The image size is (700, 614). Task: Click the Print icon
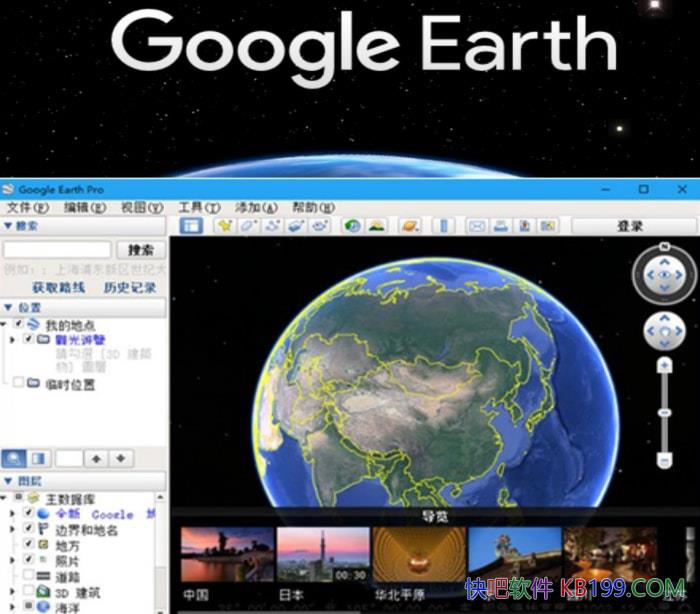pos(501,226)
